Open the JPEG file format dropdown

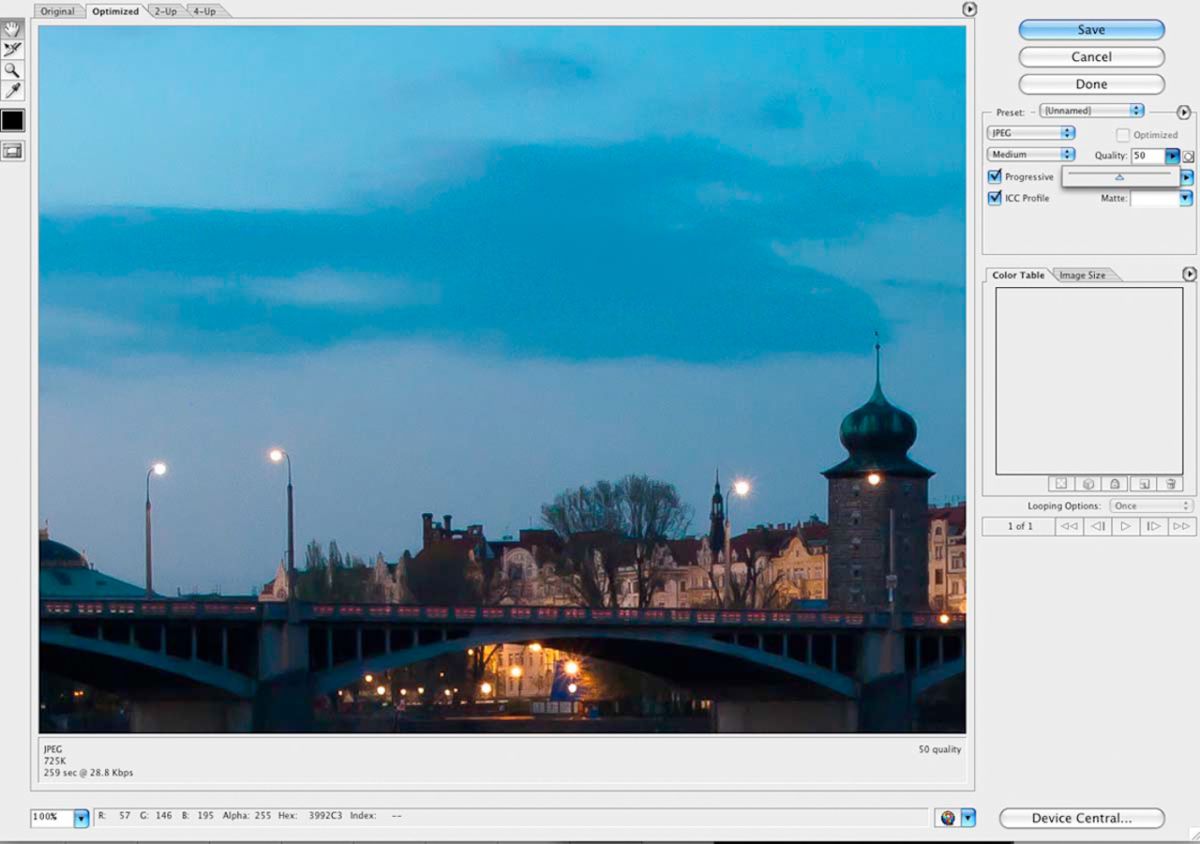pyautogui.click(x=1030, y=133)
